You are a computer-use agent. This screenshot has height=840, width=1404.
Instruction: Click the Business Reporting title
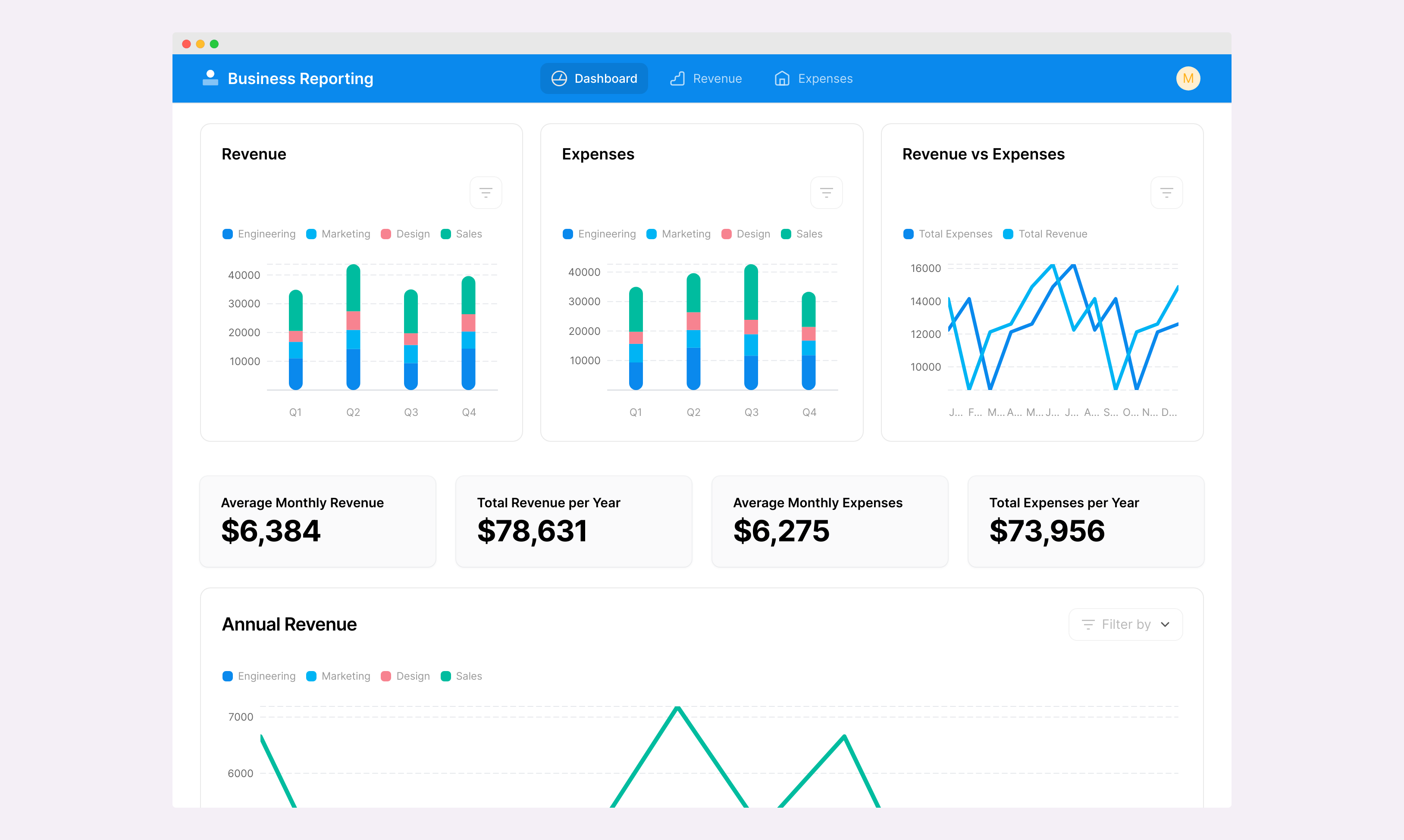pyautogui.click(x=301, y=79)
